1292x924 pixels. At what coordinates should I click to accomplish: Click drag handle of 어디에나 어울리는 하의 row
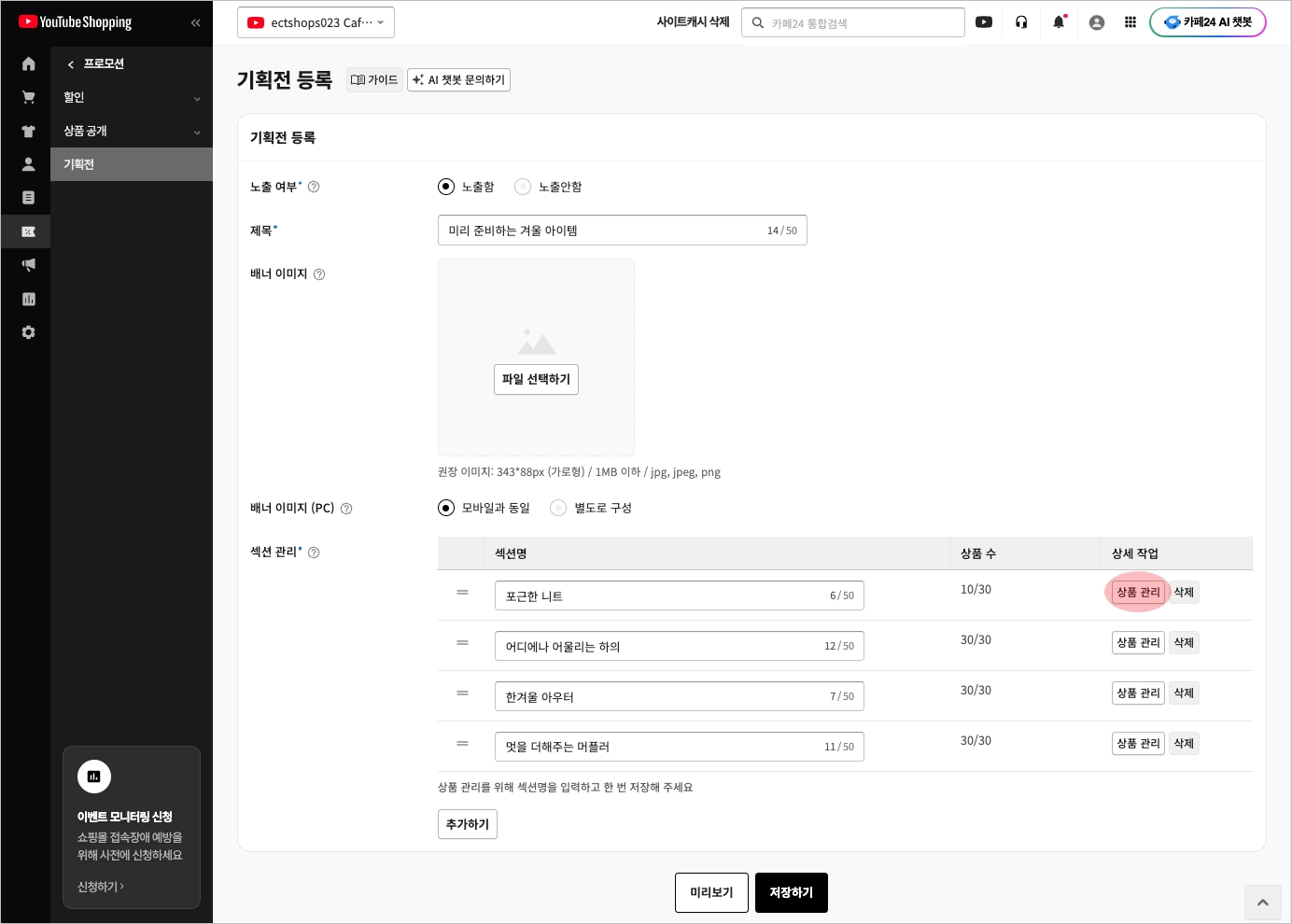pos(462,643)
